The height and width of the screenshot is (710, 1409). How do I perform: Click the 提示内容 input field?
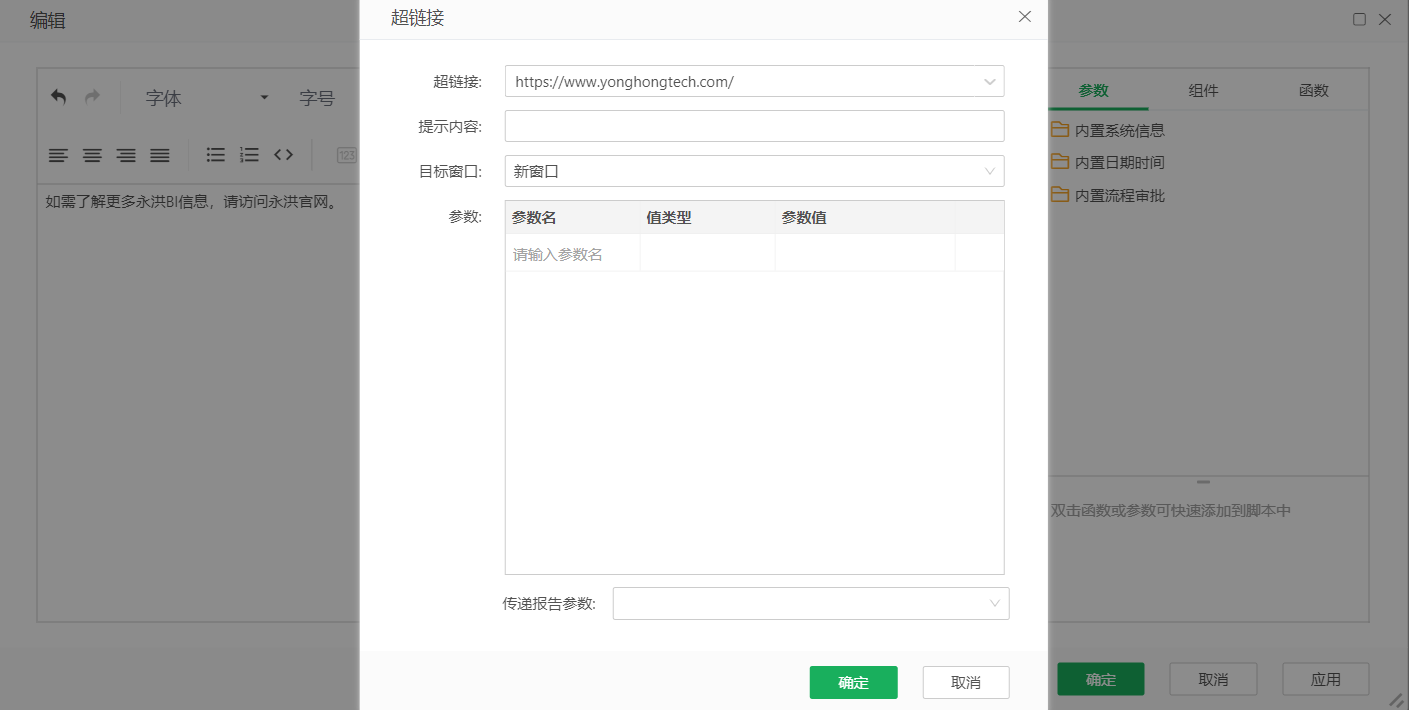(x=754, y=126)
